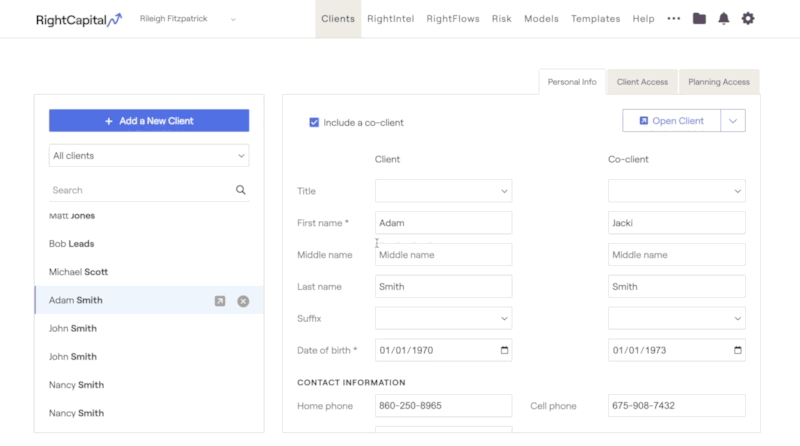Click the Open Client button

click(x=671, y=121)
